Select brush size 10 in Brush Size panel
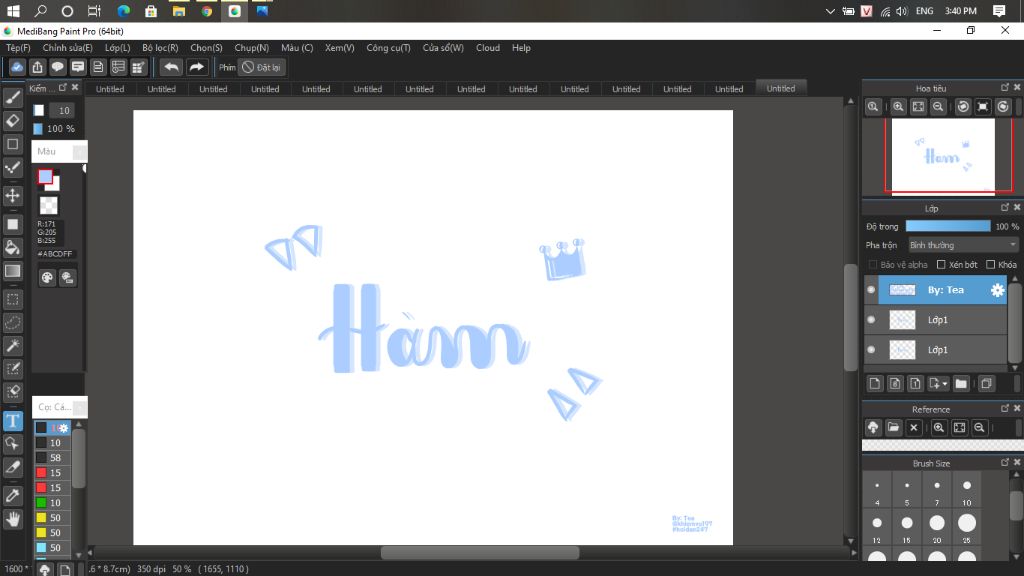 pyautogui.click(x=967, y=491)
